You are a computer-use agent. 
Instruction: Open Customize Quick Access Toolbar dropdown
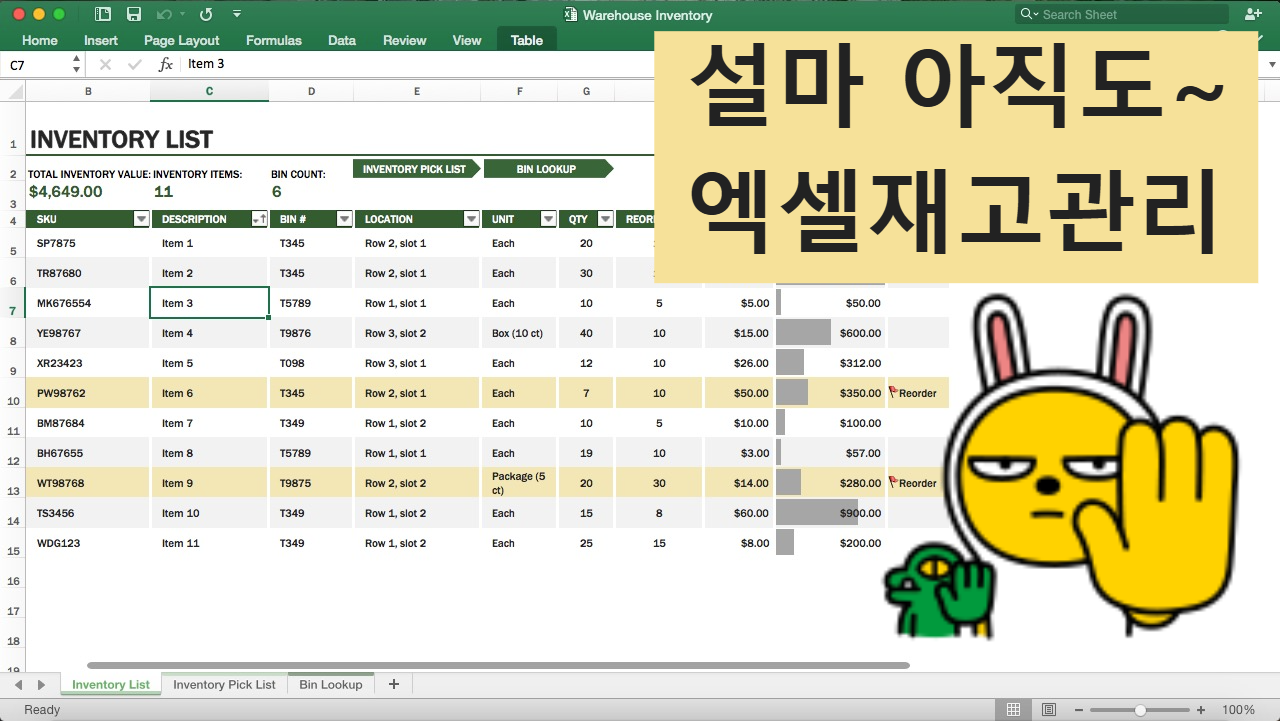coord(237,14)
